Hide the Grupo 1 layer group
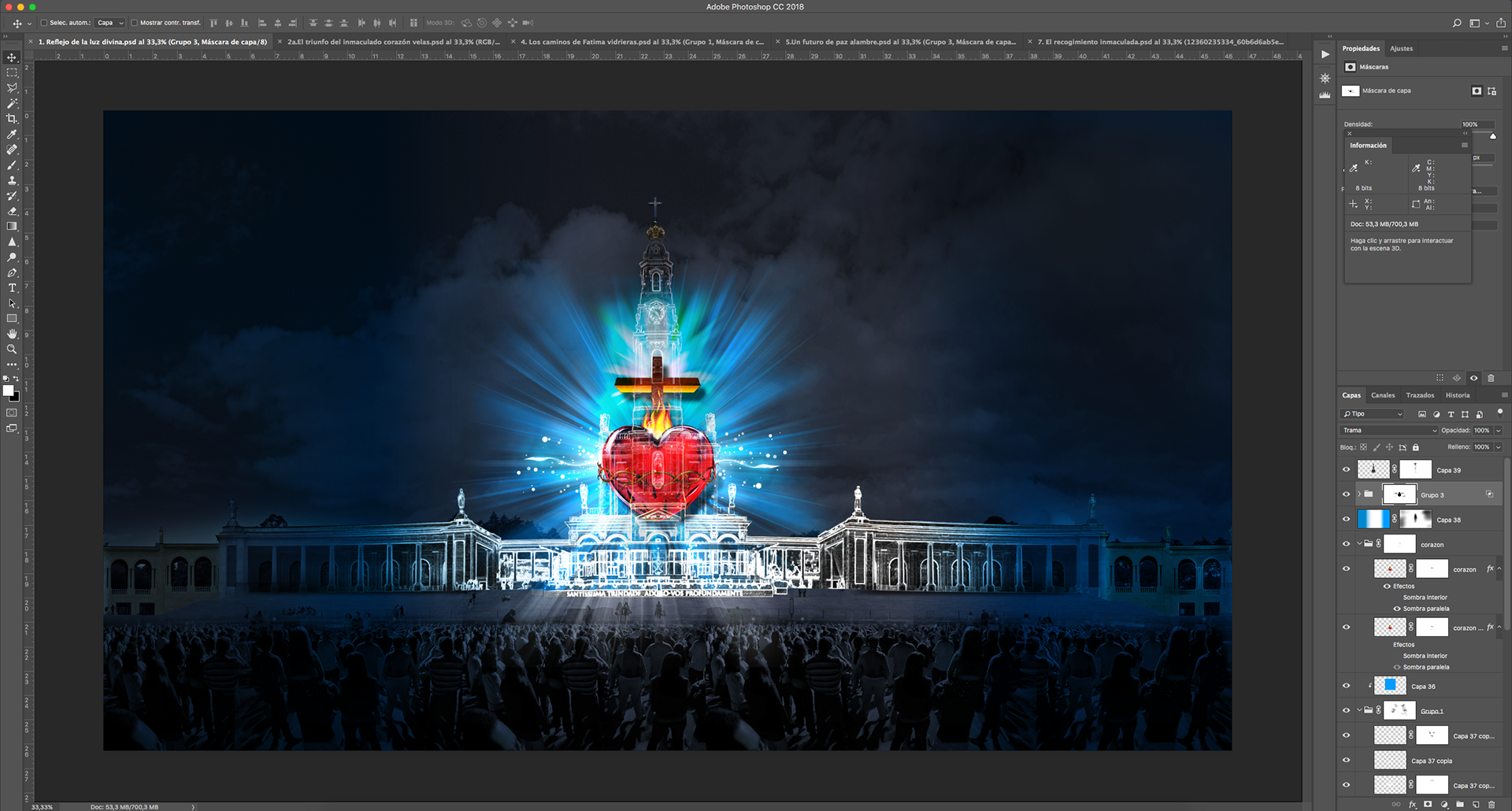This screenshot has height=811, width=1512. 1346,710
